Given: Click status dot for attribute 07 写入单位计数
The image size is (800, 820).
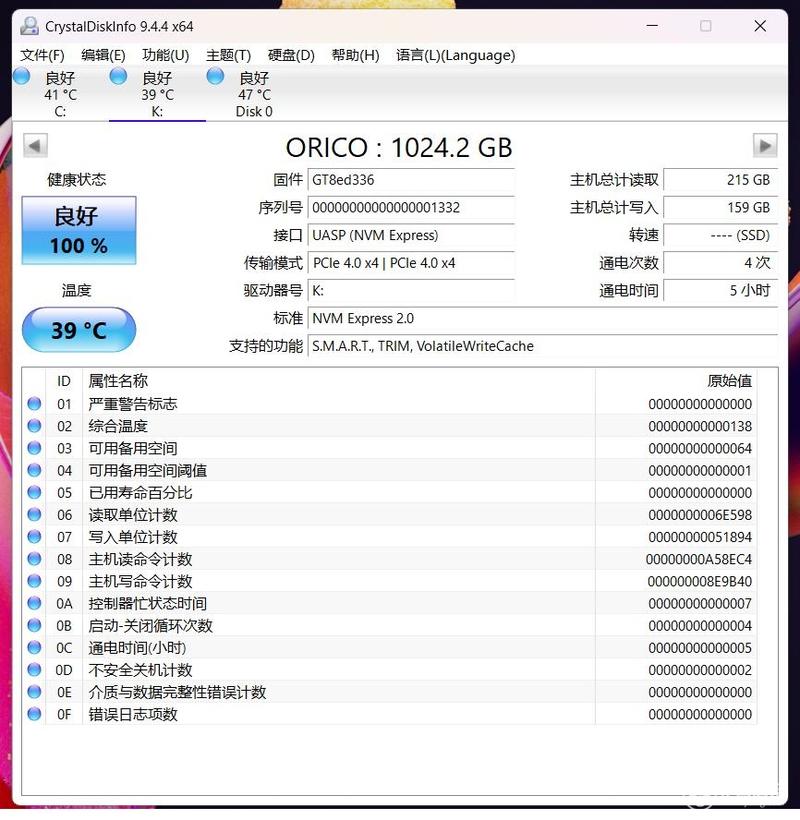Looking at the screenshot, I should (x=35, y=537).
